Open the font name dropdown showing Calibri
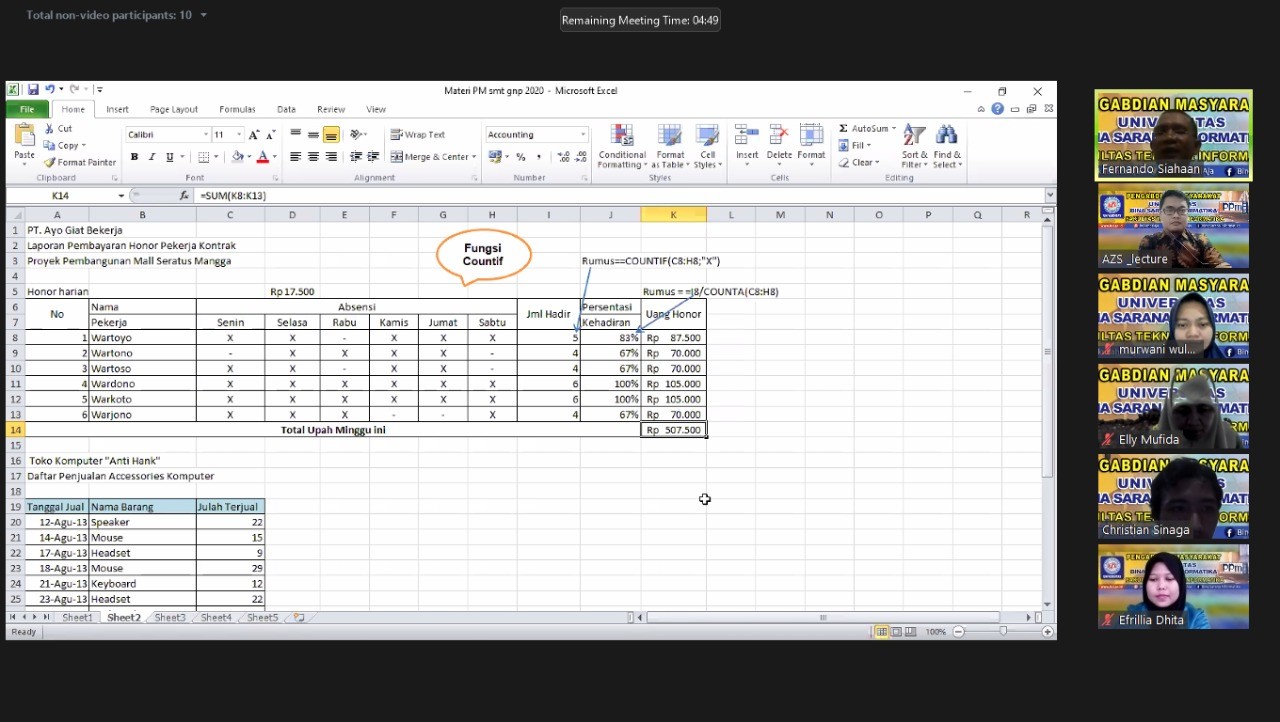Screen dimensions: 1280x722 point(206,135)
